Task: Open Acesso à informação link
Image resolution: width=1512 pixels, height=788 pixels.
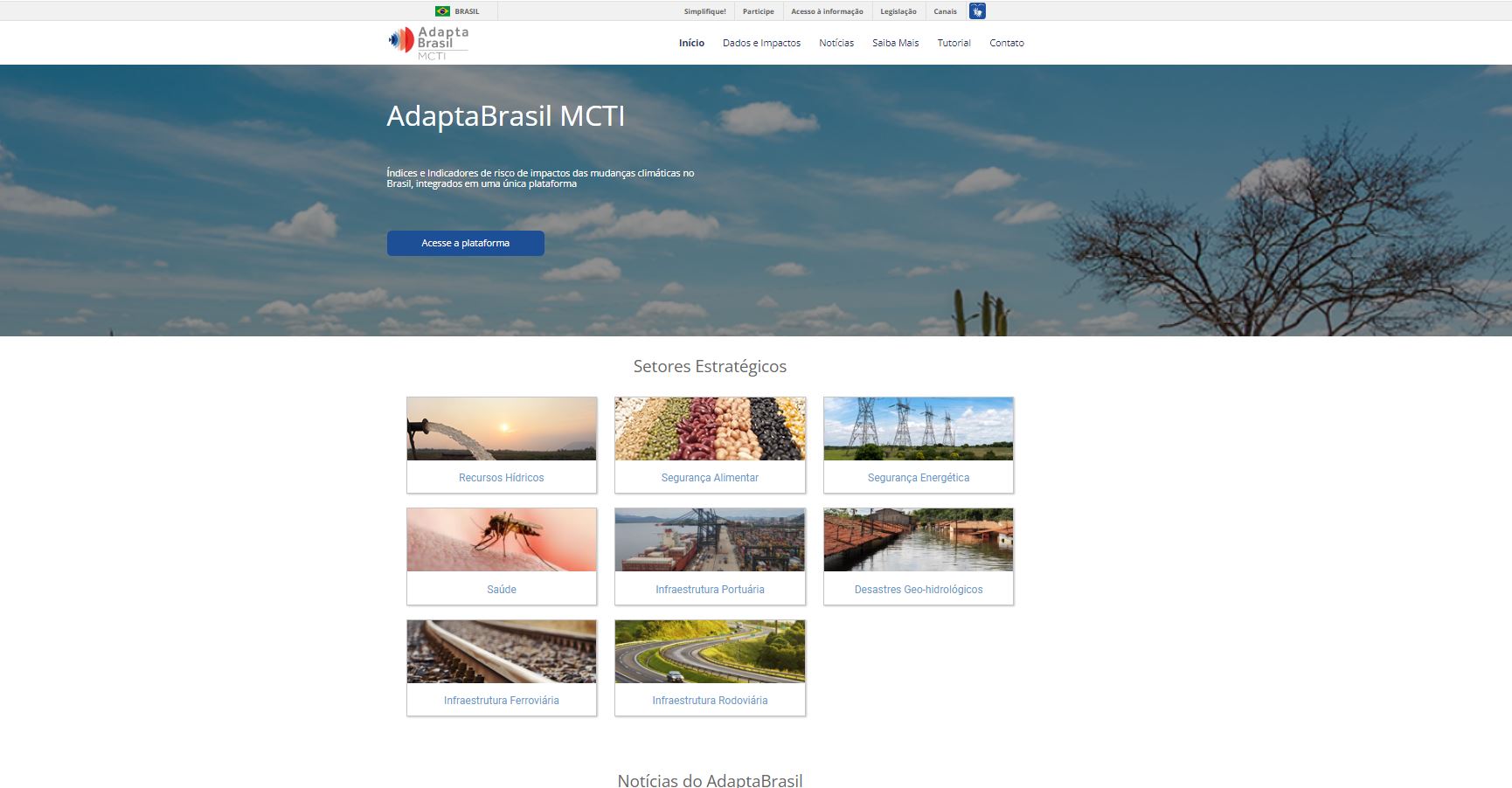Action: (x=827, y=11)
